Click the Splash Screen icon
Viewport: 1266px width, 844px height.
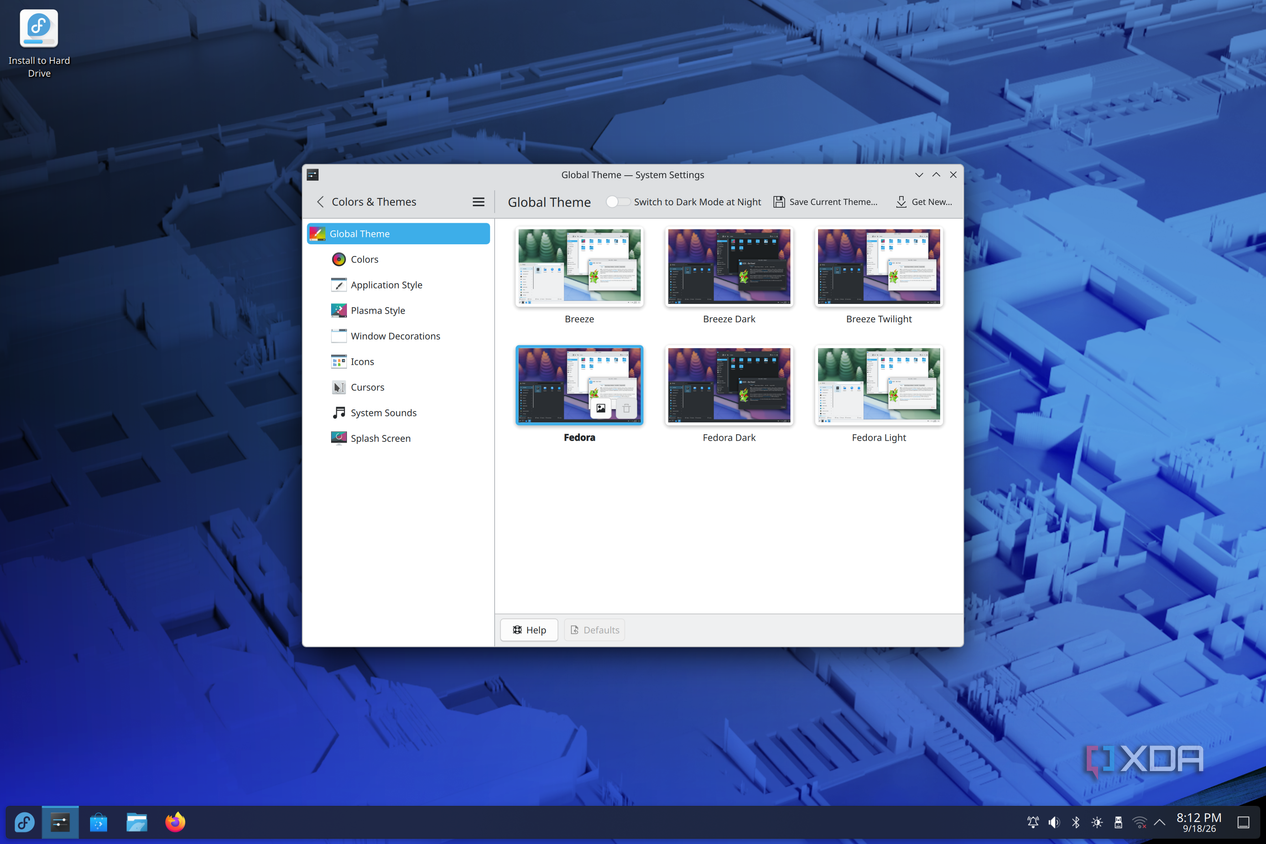point(339,438)
